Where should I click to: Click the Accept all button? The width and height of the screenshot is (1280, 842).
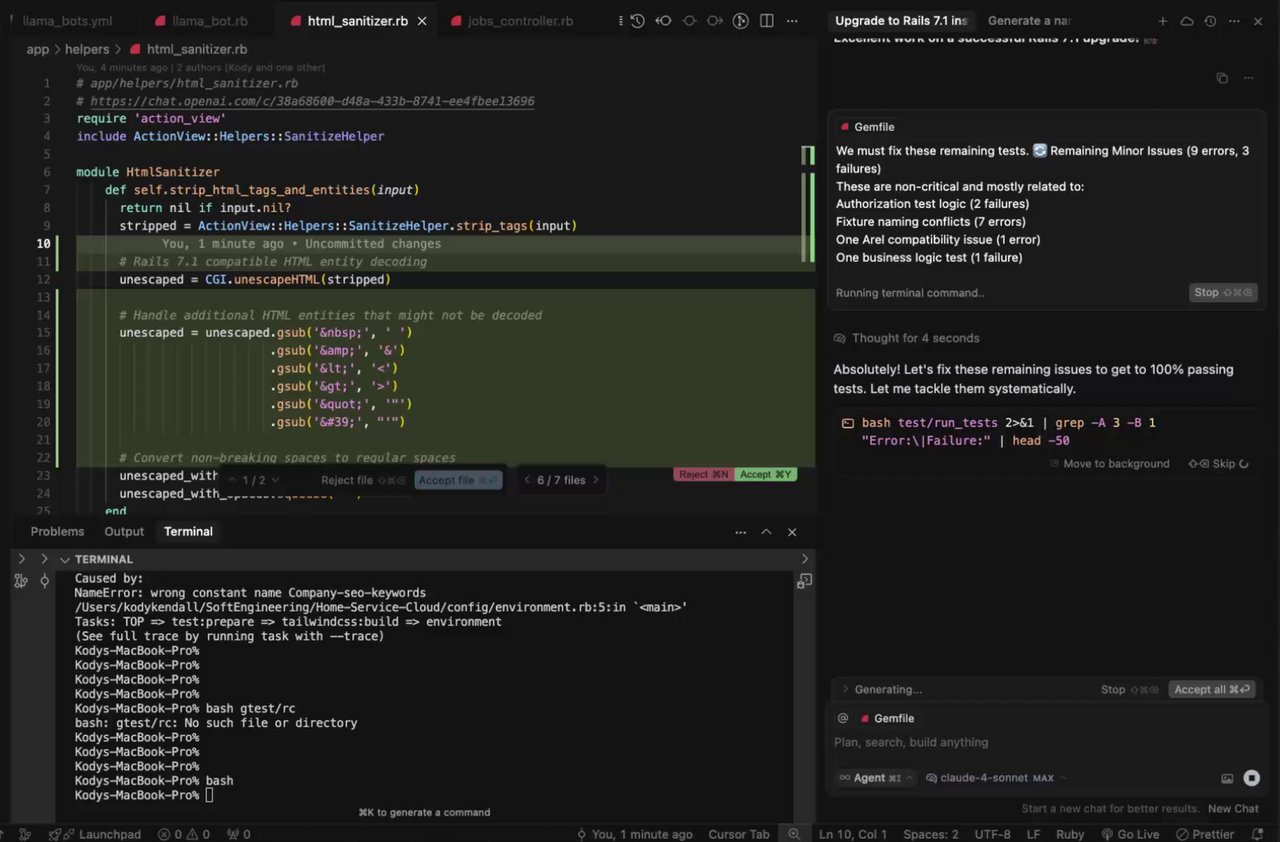click(x=1212, y=689)
